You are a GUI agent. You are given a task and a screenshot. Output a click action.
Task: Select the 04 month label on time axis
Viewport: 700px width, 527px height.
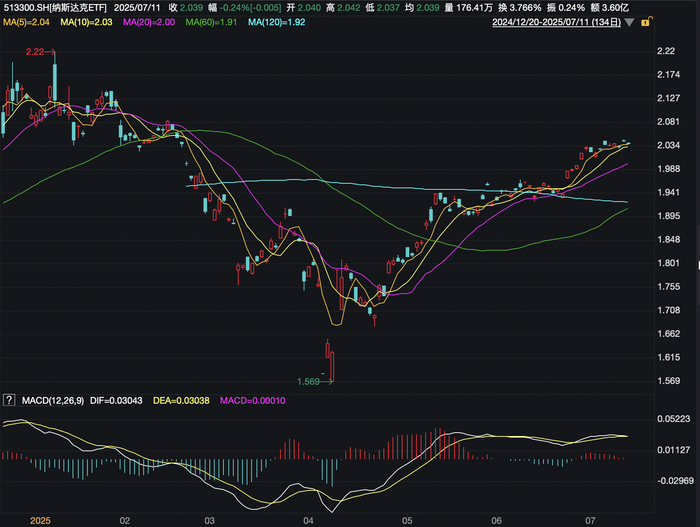[309, 520]
